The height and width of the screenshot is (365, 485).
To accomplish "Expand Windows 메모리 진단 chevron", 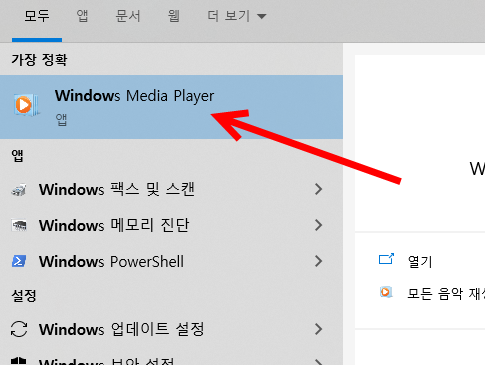I will pos(319,225).
